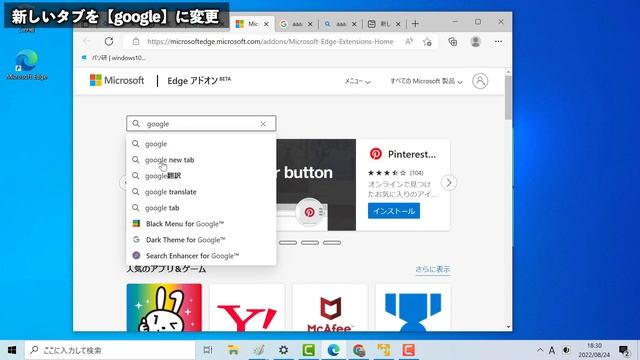Select the 'google翻訳' suggestion

pyautogui.click(x=201, y=176)
